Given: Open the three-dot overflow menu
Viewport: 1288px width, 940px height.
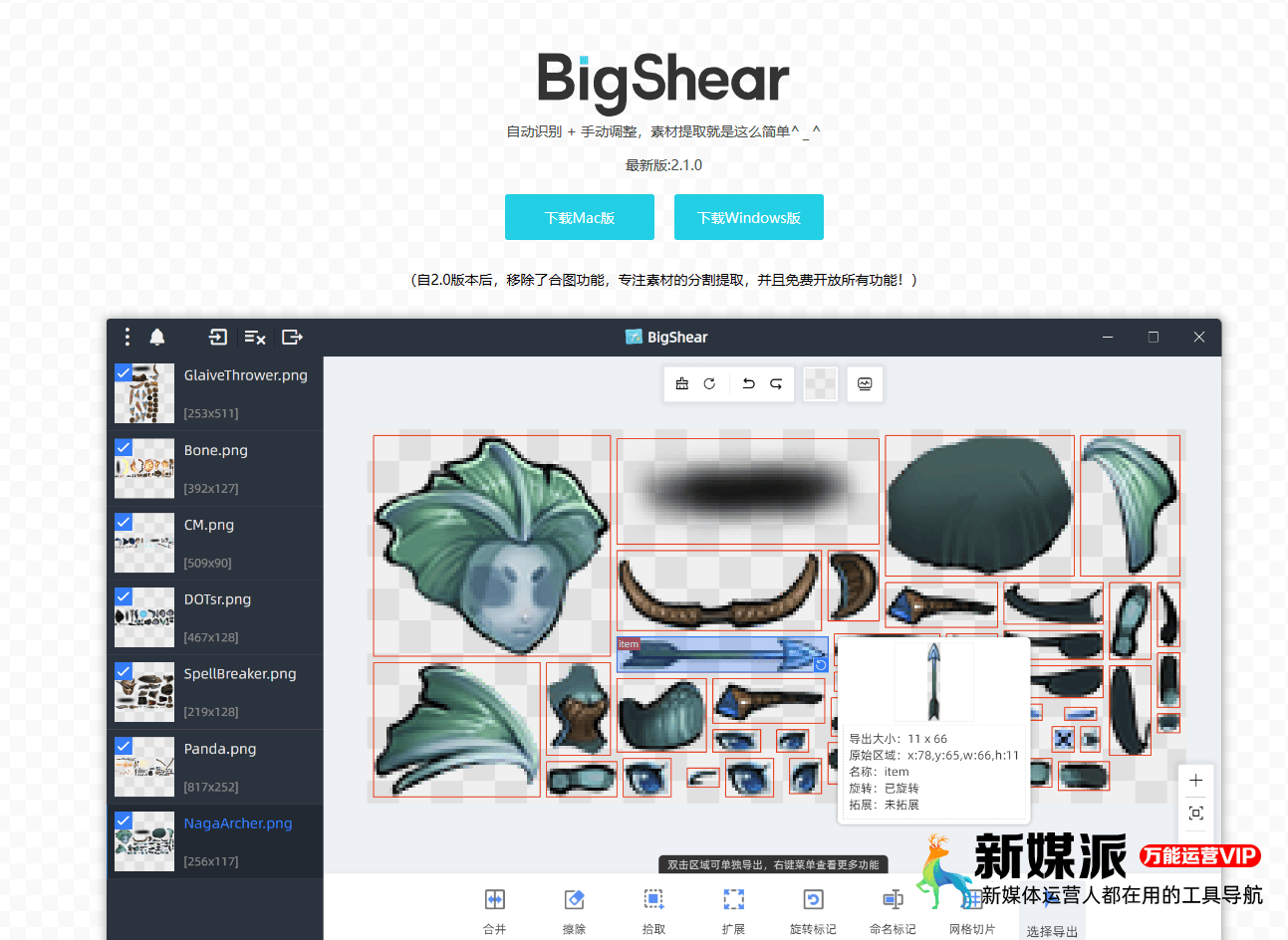Looking at the screenshot, I should coord(127,337).
